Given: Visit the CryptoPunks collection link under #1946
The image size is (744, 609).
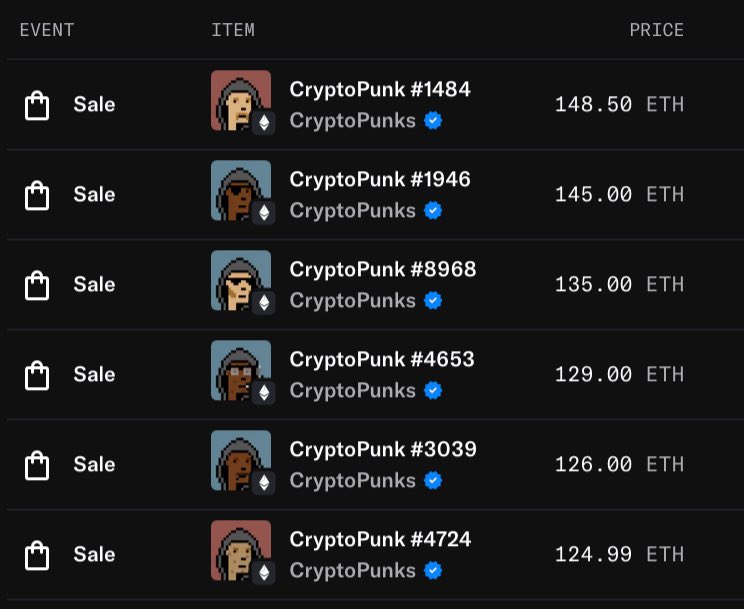Looking at the screenshot, I should point(353,211).
